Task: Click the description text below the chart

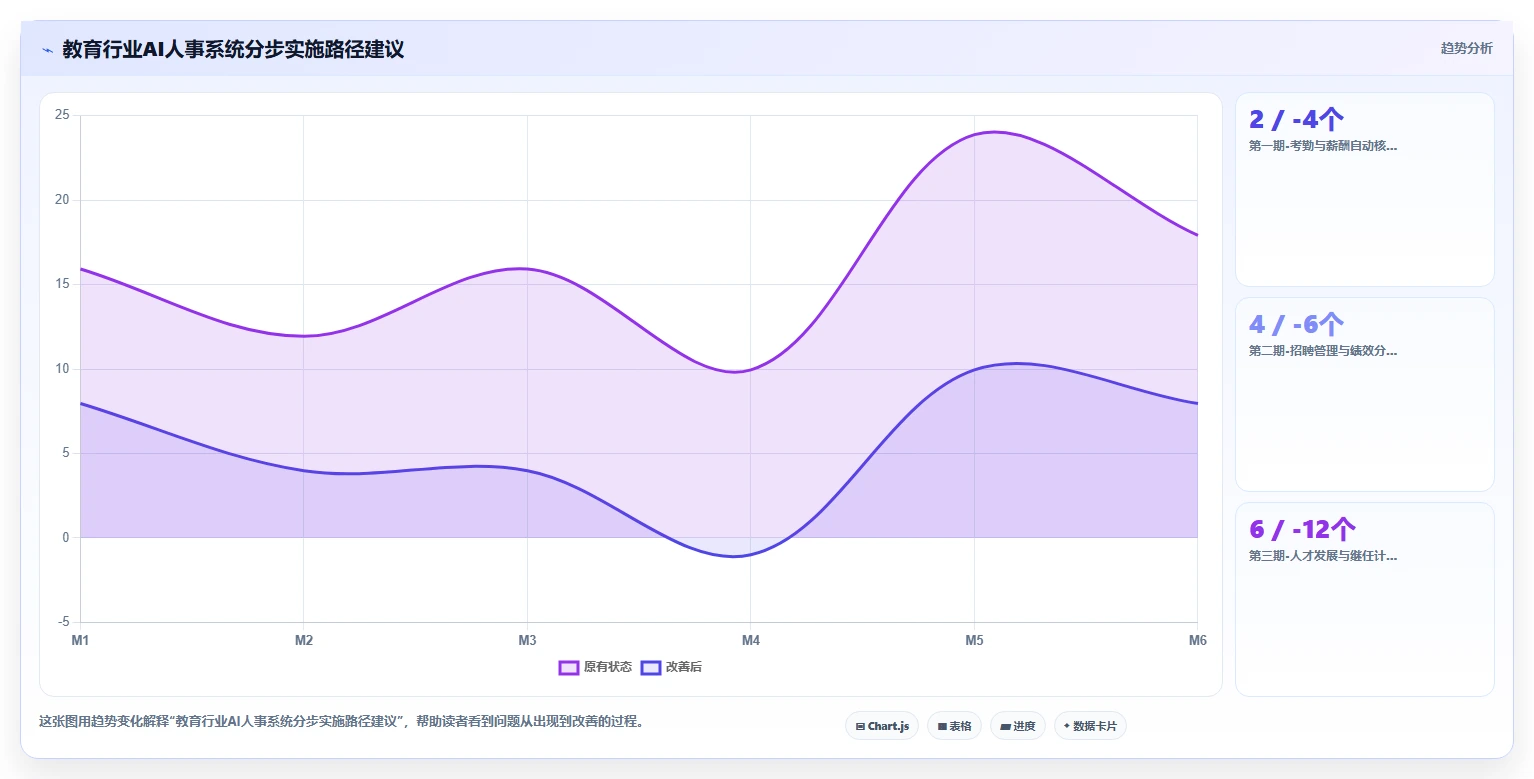Action: [341, 721]
